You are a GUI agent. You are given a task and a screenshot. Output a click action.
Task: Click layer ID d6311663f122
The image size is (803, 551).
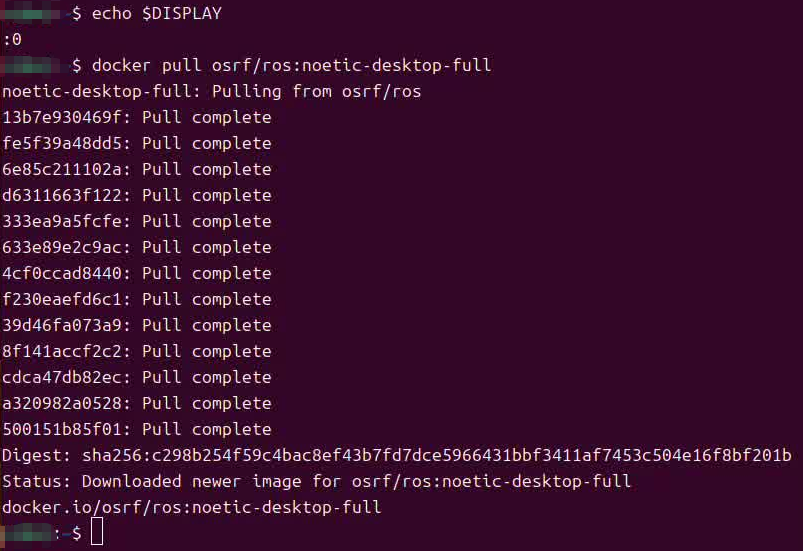(62, 195)
